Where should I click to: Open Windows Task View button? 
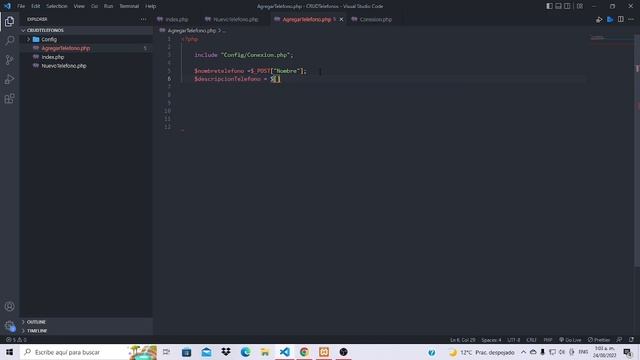[x=167, y=352]
